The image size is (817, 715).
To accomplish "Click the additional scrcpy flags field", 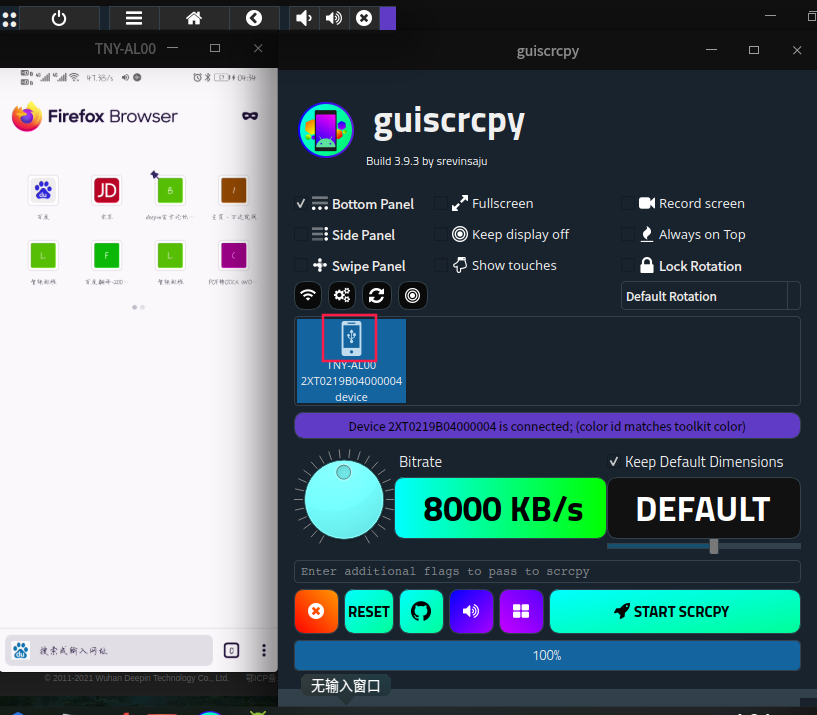I will point(547,571).
